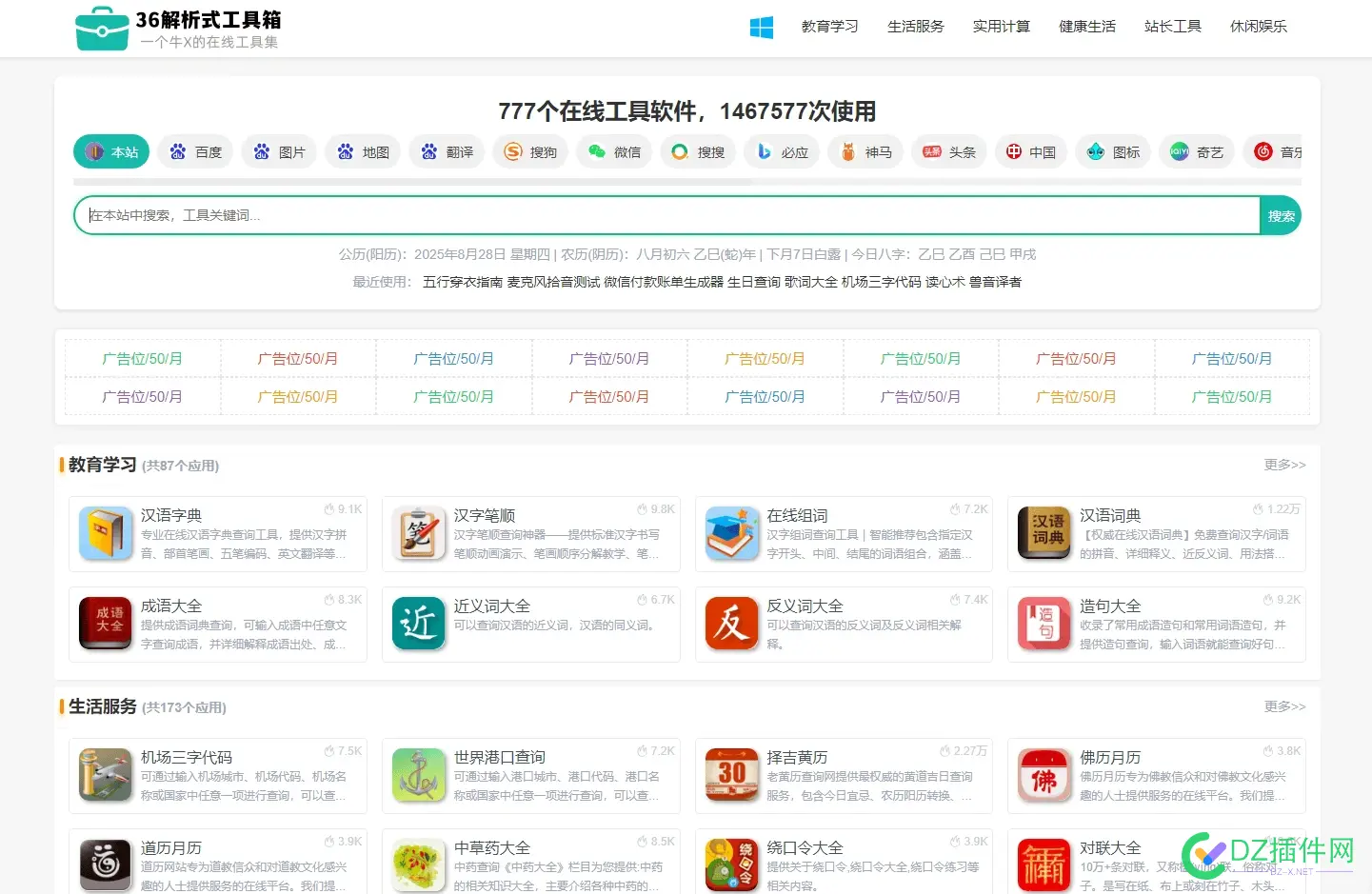The width and height of the screenshot is (1372, 894).
Task: Select the Windows logo icon in the header
Action: pyautogui.click(x=761, y=27)
